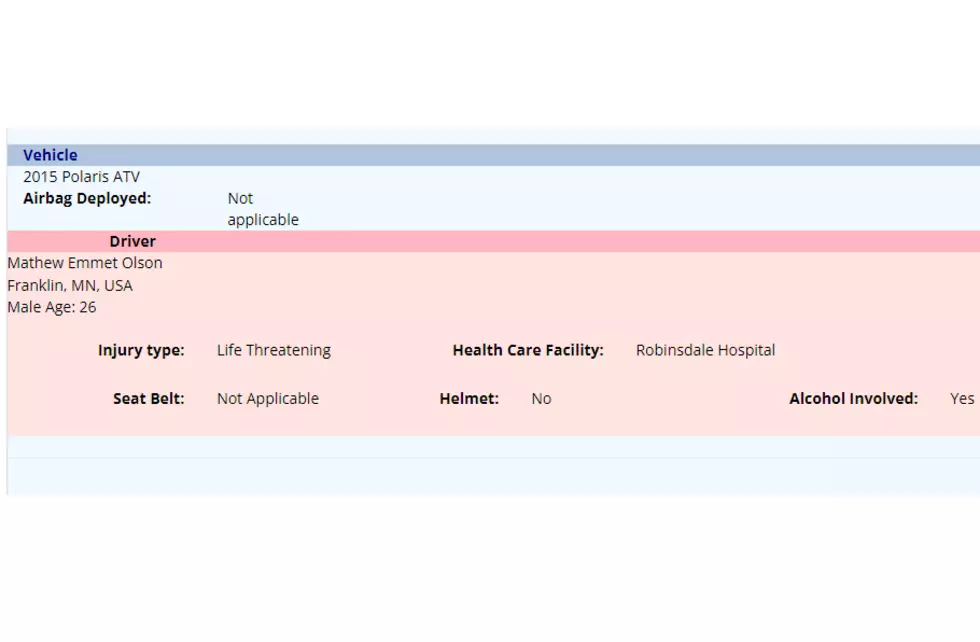Click the Franklin, MN, USA address line

70,286
